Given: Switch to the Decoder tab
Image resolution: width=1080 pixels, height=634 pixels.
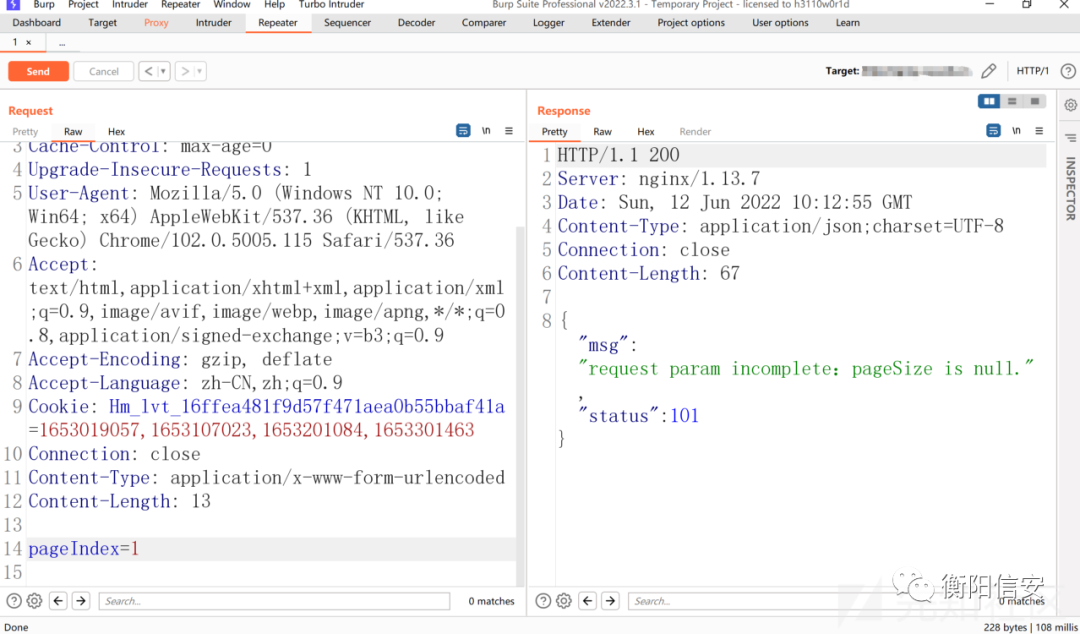Looking at the screenshot, I should (x=417, y=23).
